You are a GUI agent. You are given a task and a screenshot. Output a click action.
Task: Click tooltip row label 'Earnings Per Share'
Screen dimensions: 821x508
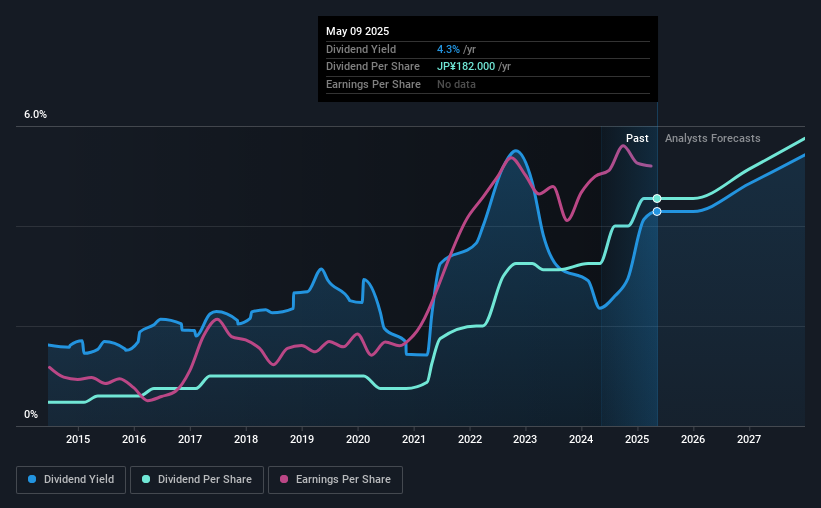pyautogui.click(x=373, y=84)
